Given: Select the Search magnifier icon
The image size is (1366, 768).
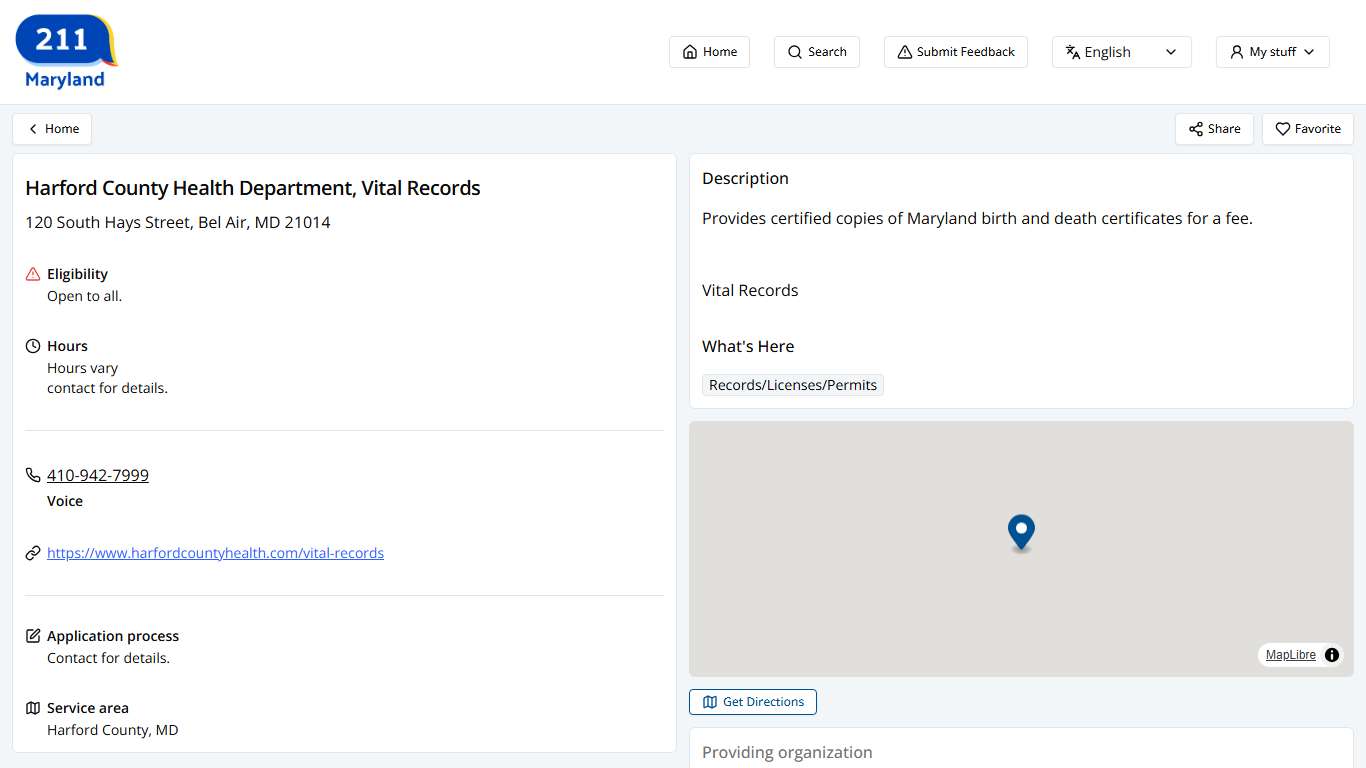Looking at the screenshot, I should pos(793,51).
